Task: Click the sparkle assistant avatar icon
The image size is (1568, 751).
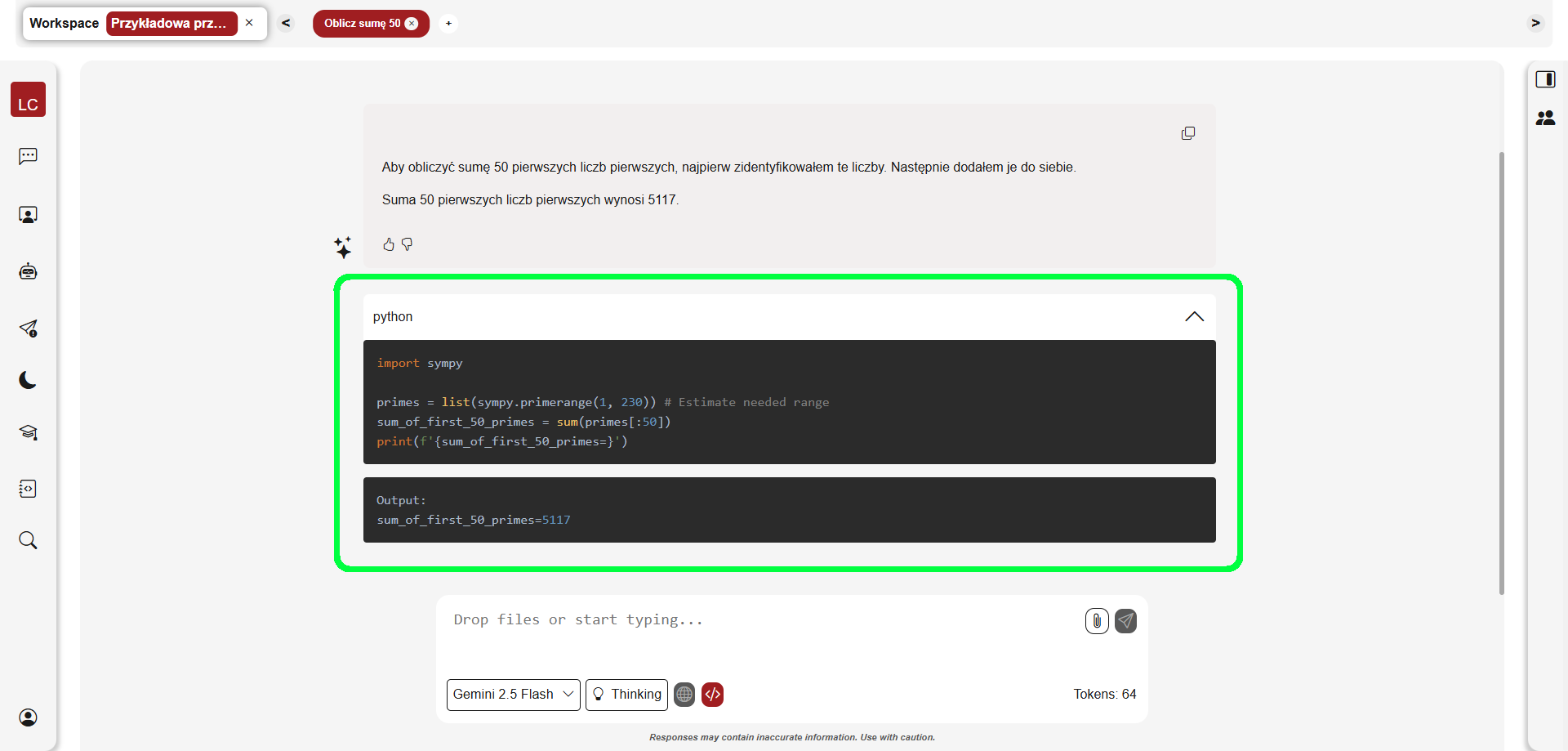Action: pyautogui.click(x=343, y=247)
